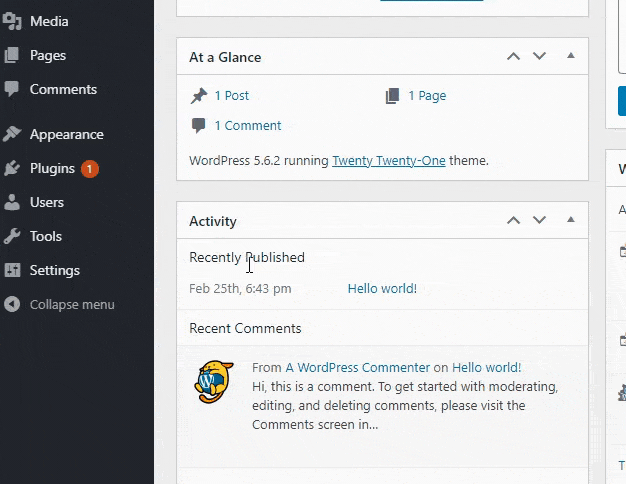Click the Activity heading

pos(213,221)
